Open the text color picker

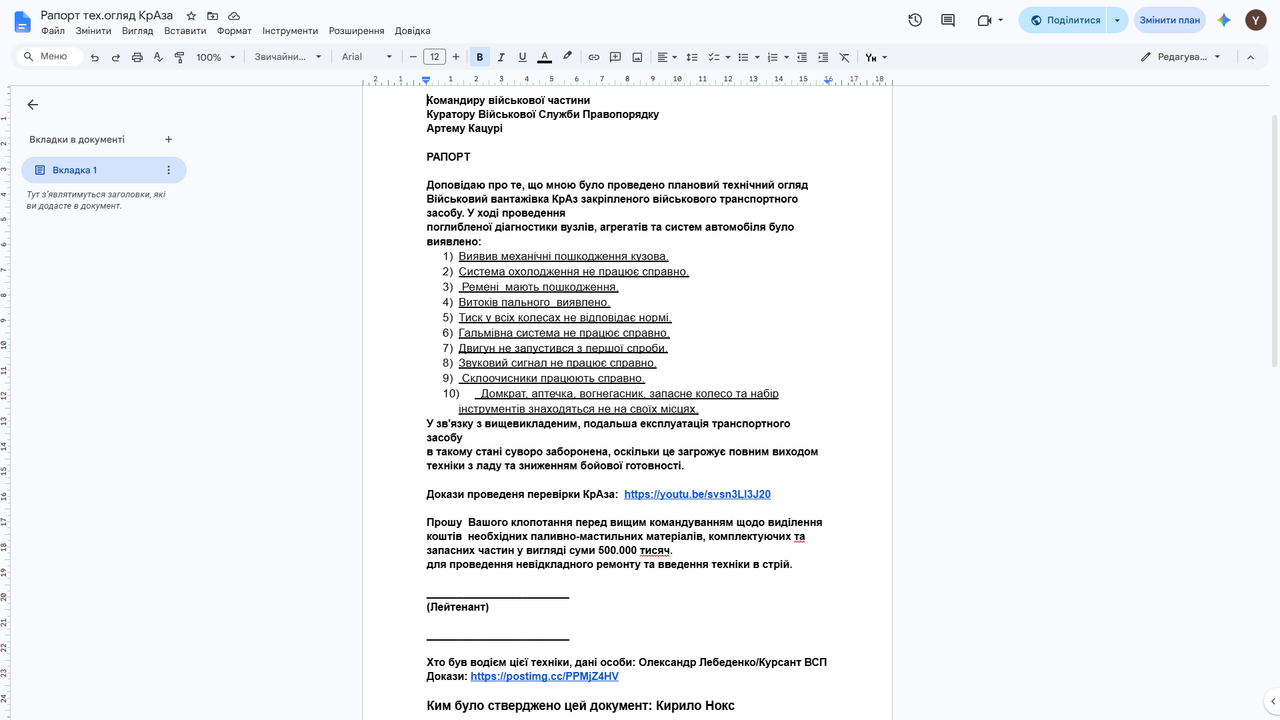(544, 57)
